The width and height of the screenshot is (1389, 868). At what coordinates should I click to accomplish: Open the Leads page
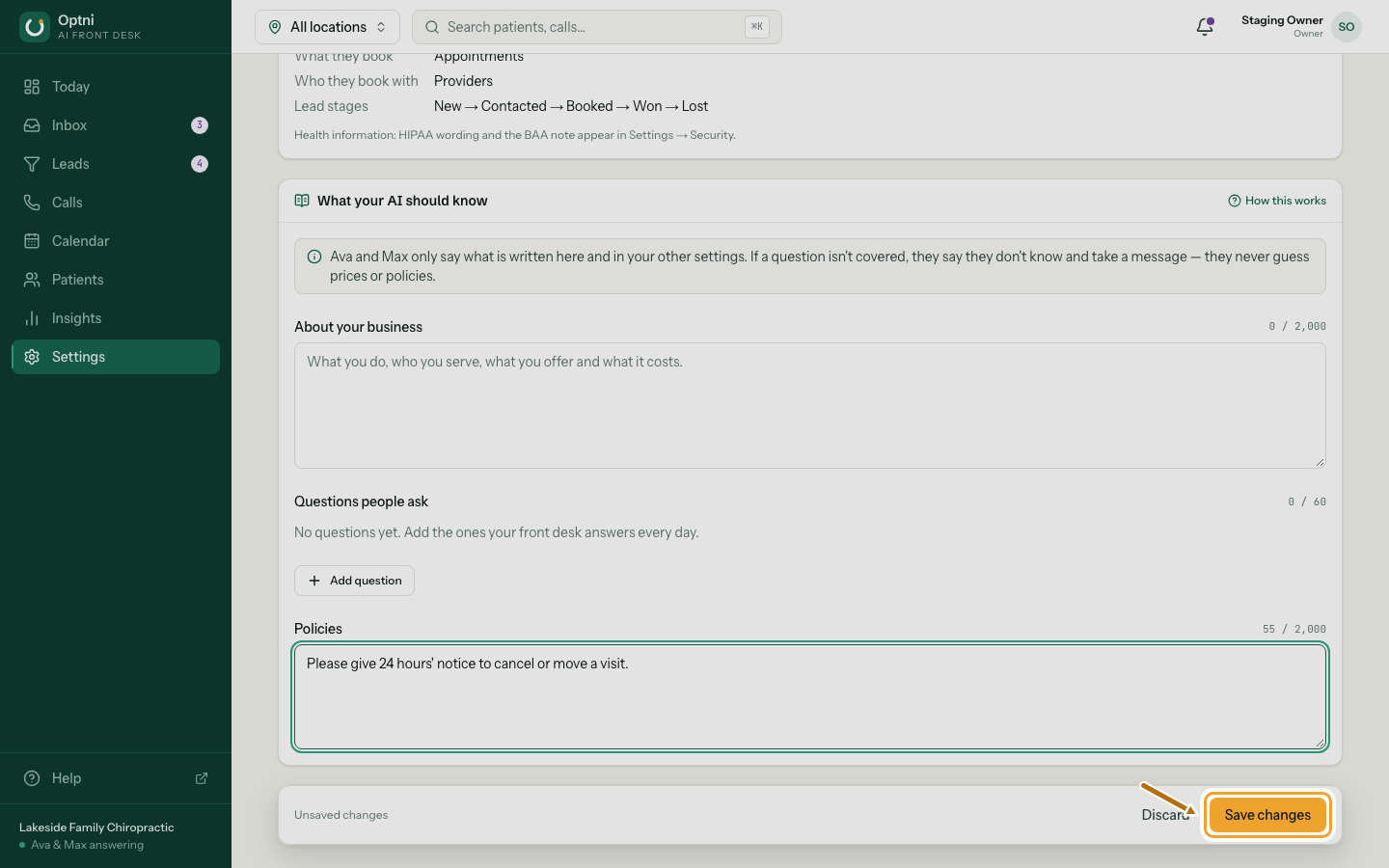click(x=116, y=164)
